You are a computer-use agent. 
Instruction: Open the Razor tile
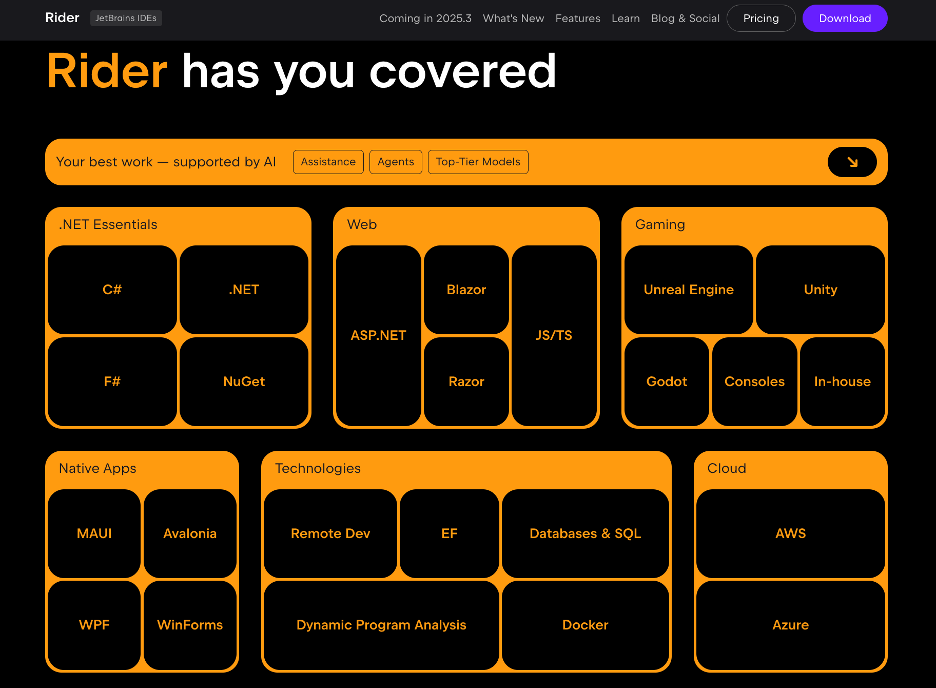click(x=466, y=381)
